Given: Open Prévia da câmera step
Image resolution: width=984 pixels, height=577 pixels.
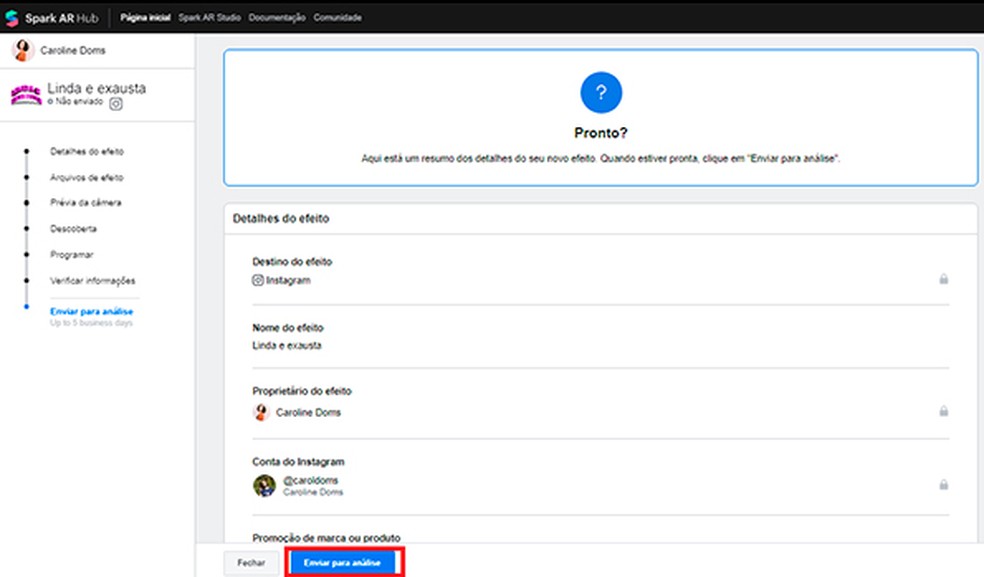Looking at the screenshot, I should click(x=86, y=203).
